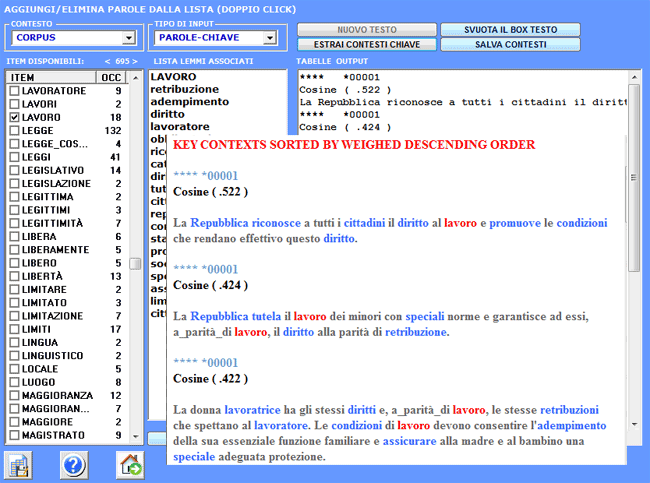The height and width of the screenshot is (483, 650).
Task: Open the TIPO DI INPUT dropdown PAROLE-CHIAVE
Action: pos(216,38)
